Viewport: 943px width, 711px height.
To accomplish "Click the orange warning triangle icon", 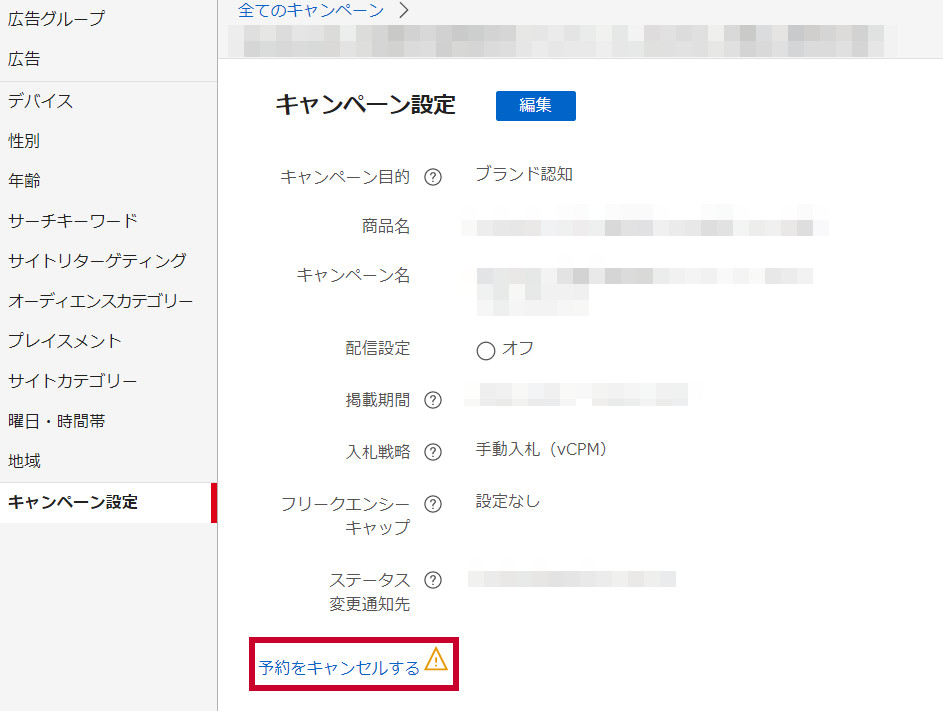I will [x=436, y=659].
